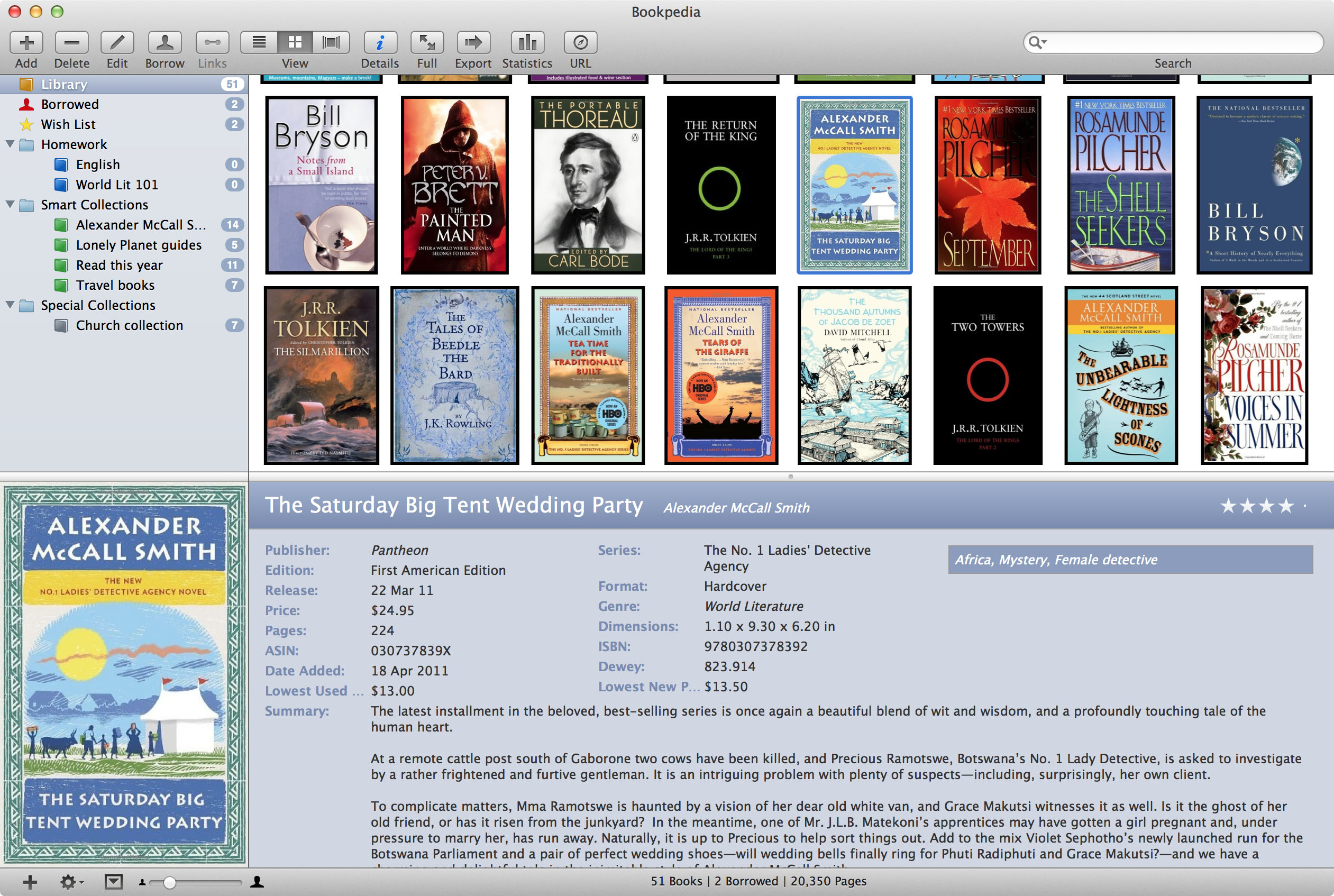Screen dimensions: 1334x896
Task: Click the star rating in details header
Action: [x=1263, y=506]
